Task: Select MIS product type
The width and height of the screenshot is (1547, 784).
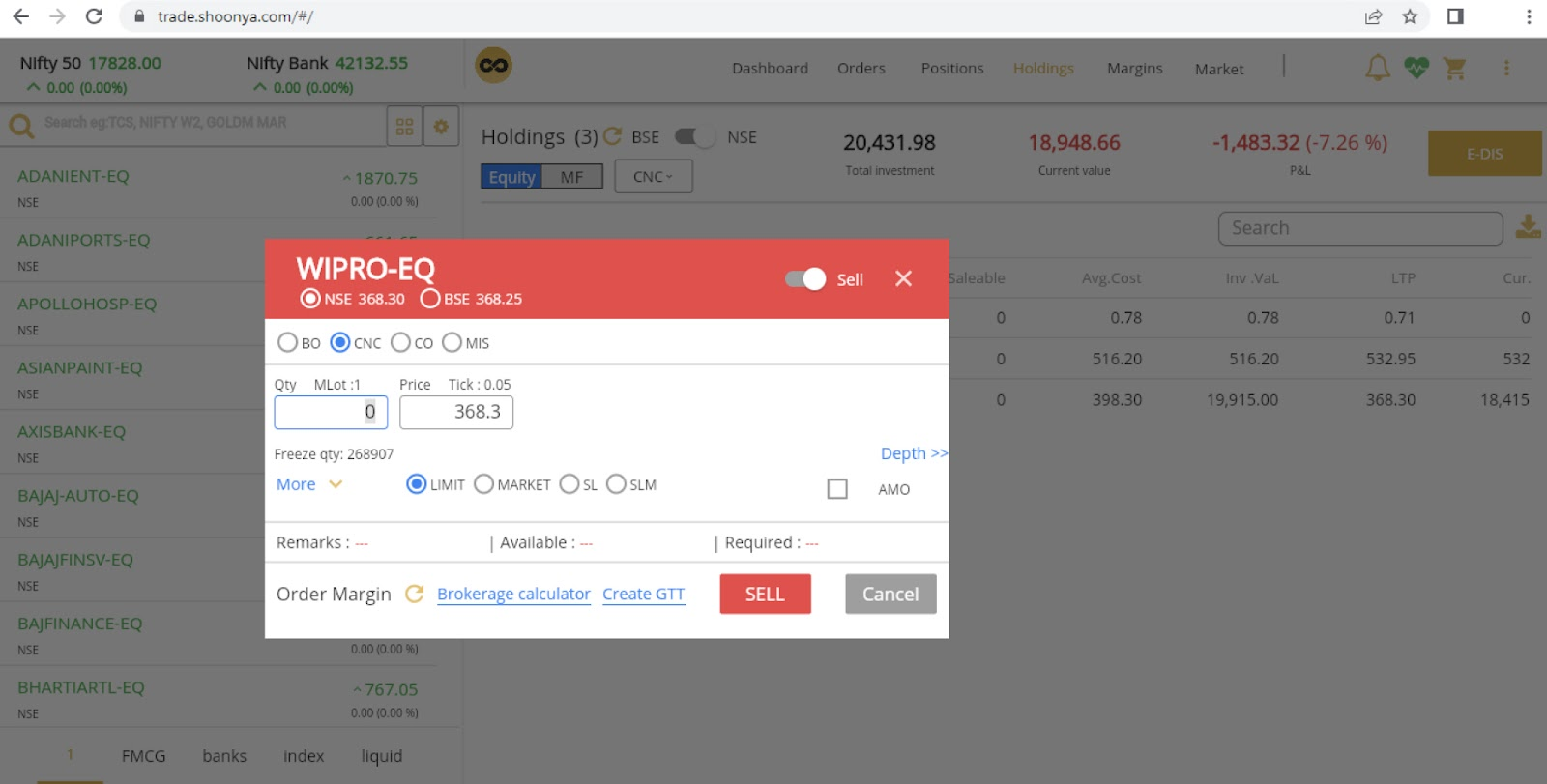Action: click(x=452, y=342)
